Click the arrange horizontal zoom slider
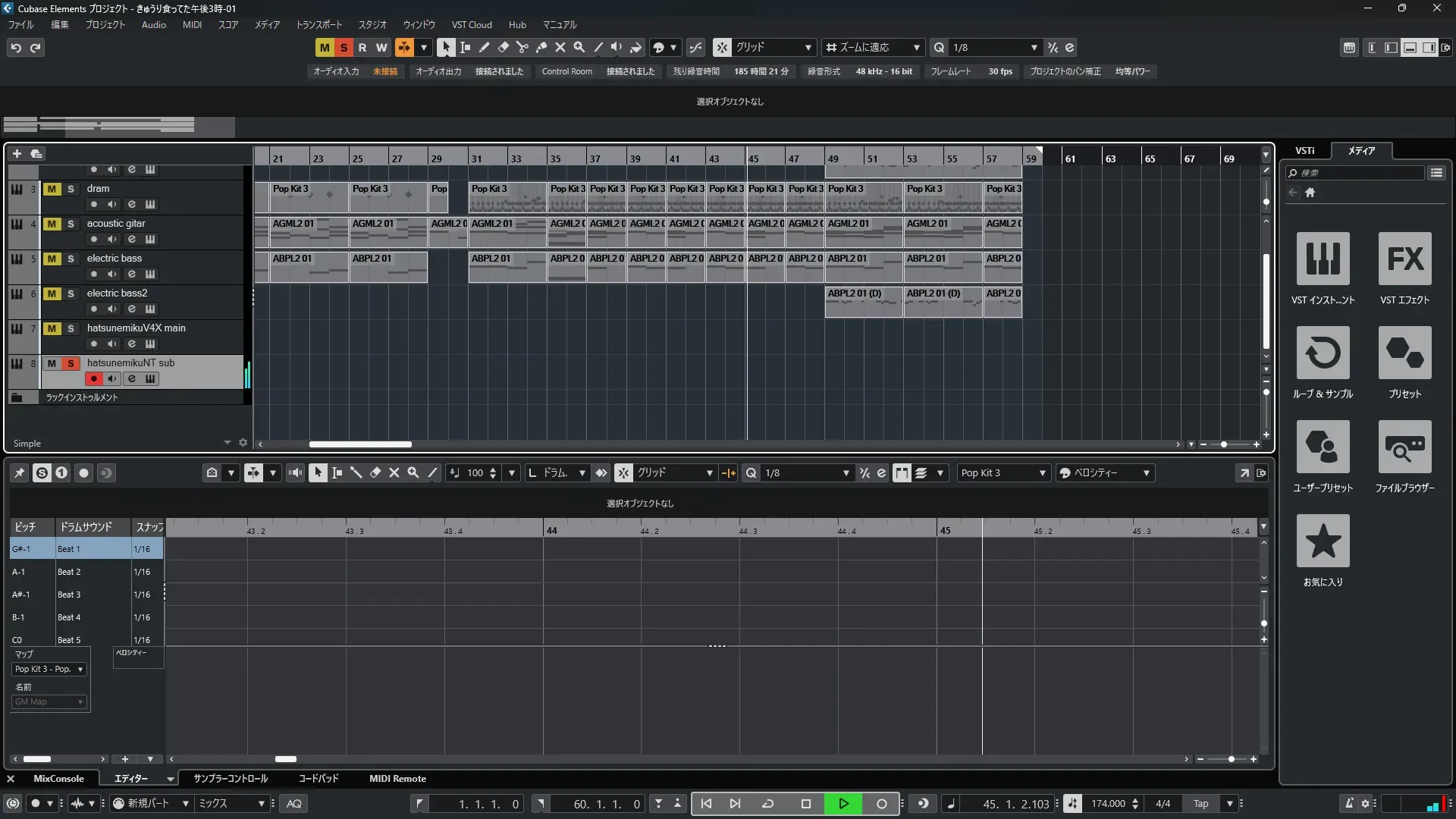Viewport: 1456px width, 819px height. (x=1224, y=444)
